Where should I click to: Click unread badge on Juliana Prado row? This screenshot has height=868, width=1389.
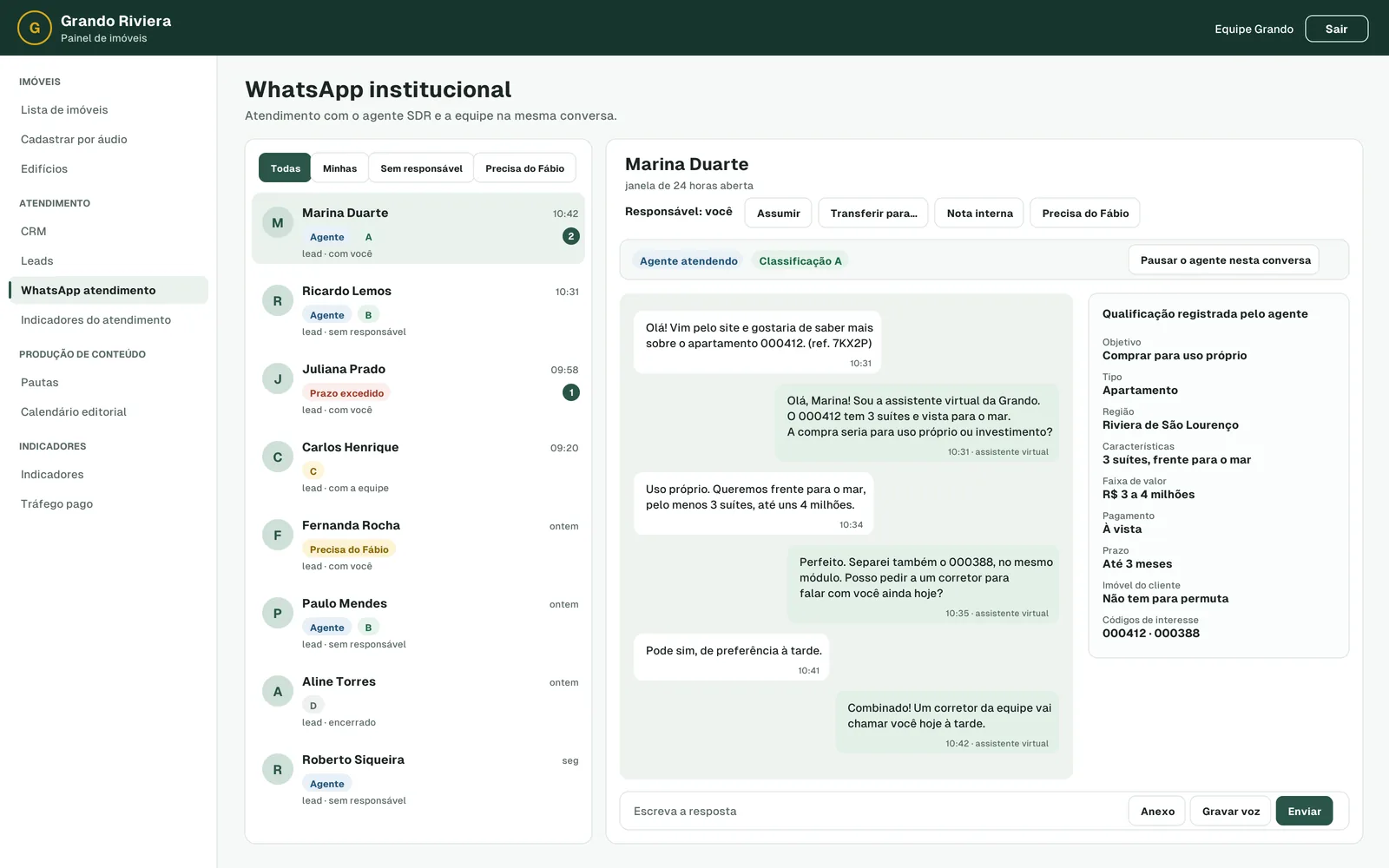point(571,392)
